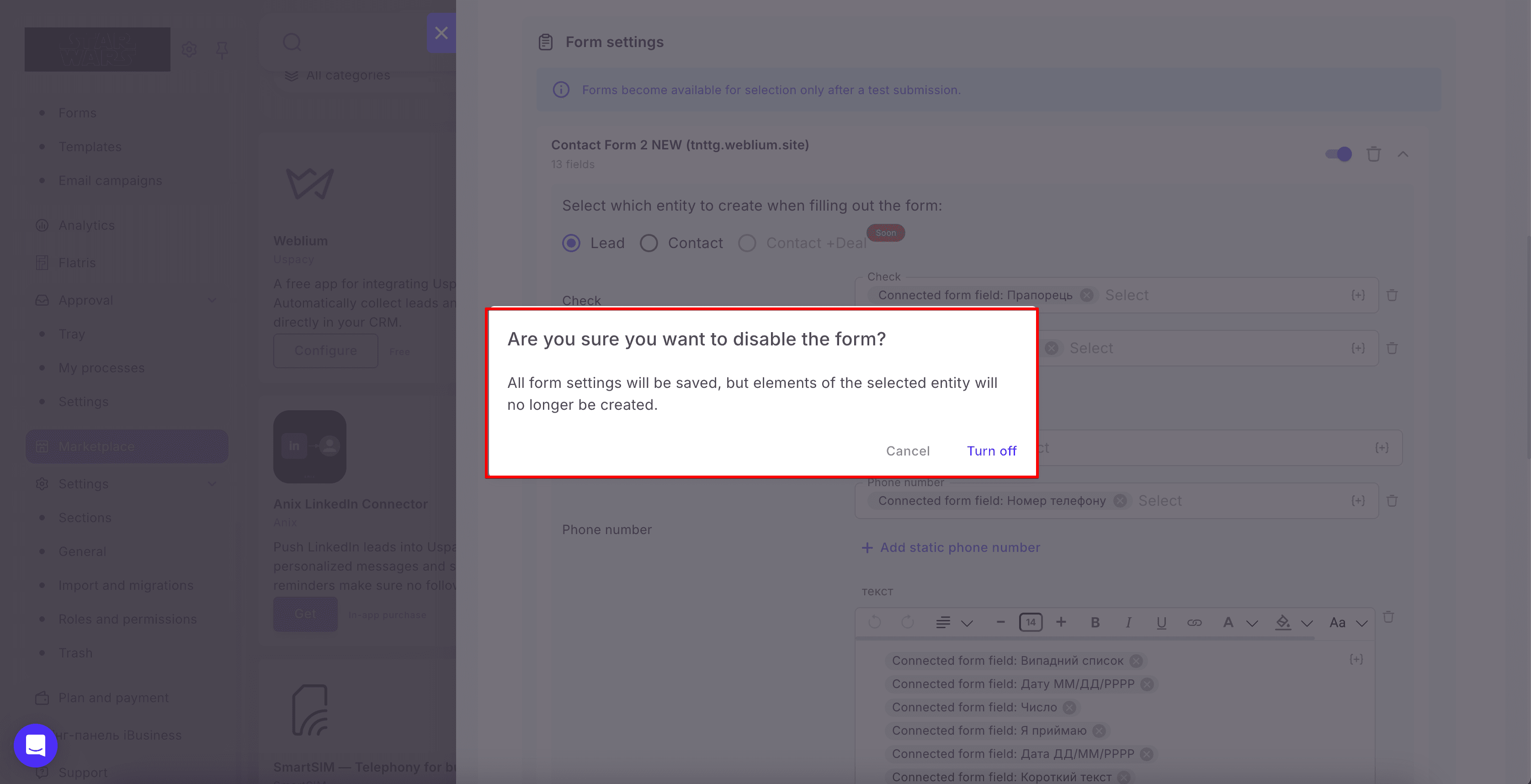Toggle italic in the текст editor
Viewport: 1531px width, 784px height.
(x=1128, y=622)
